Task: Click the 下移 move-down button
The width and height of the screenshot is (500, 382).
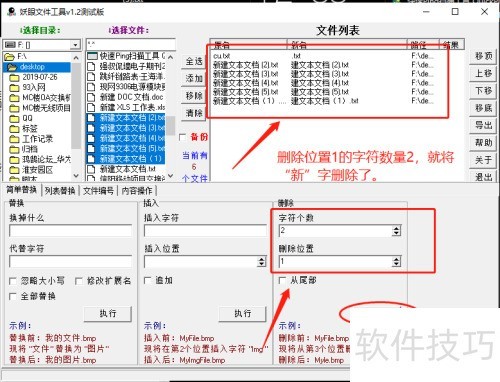Action: coord(483,91)
